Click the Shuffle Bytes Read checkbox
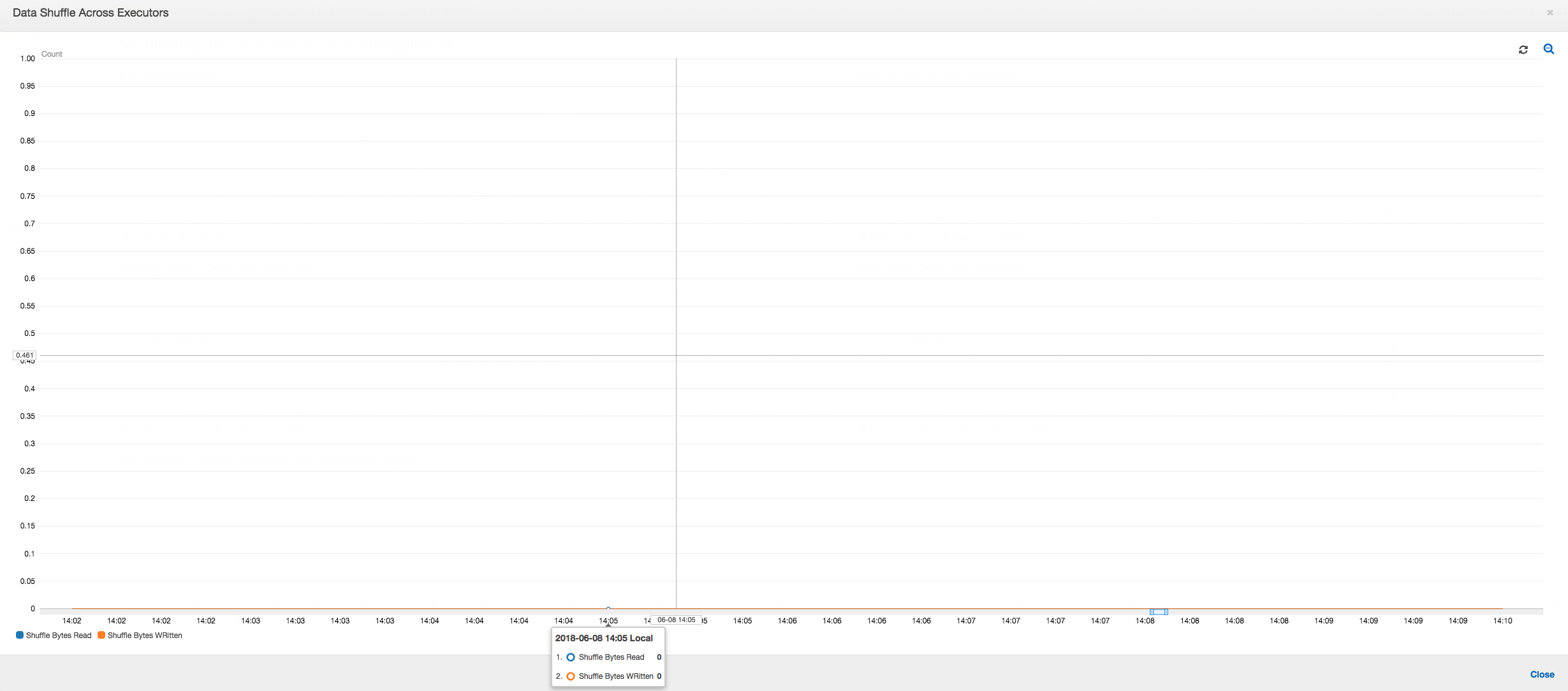Image resolution: width=1568 pixels, height=691 pixels. 20,635
